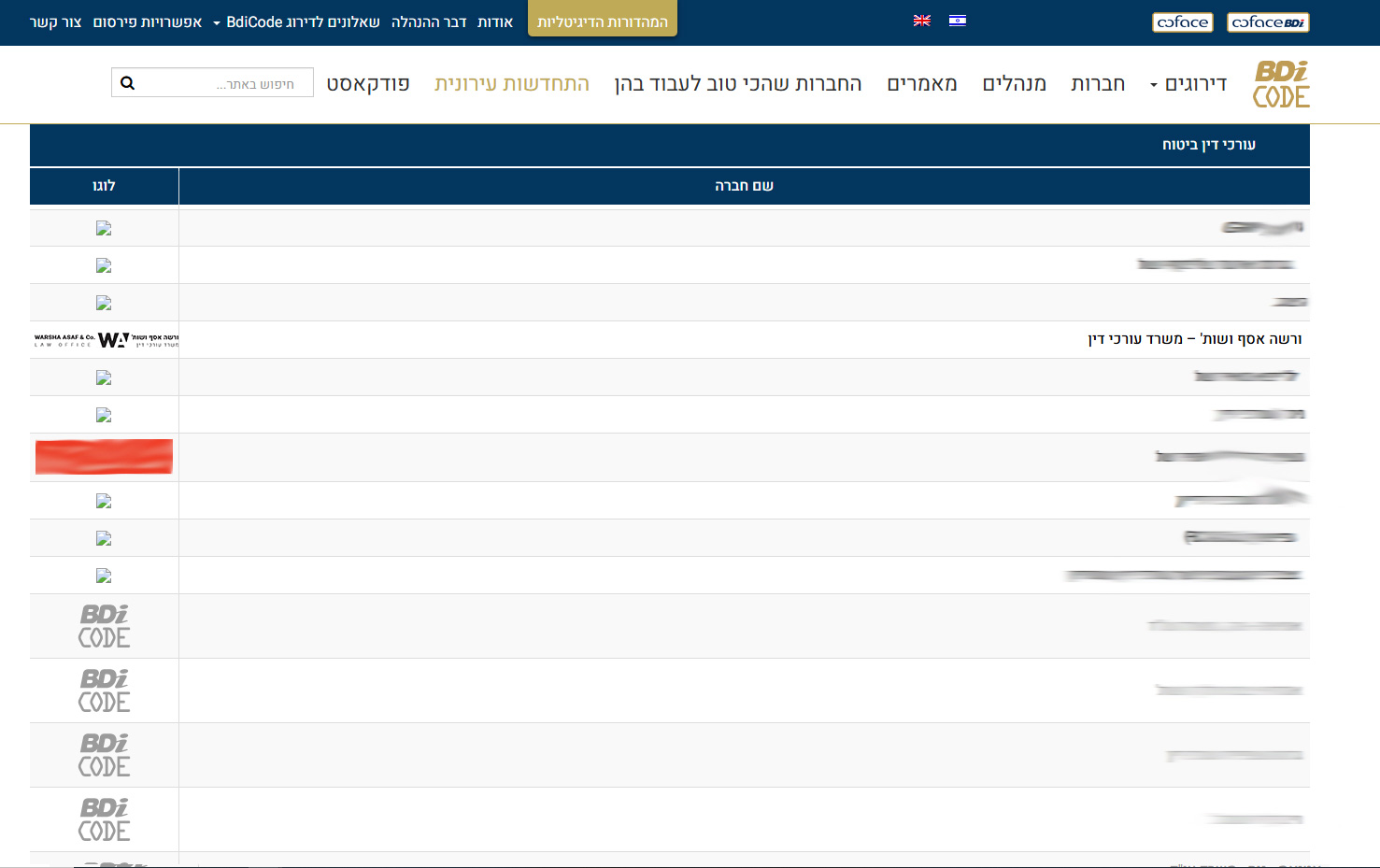Select the Israeli flag language icon
Screen dimensions: 1380x868
(957, 21)
